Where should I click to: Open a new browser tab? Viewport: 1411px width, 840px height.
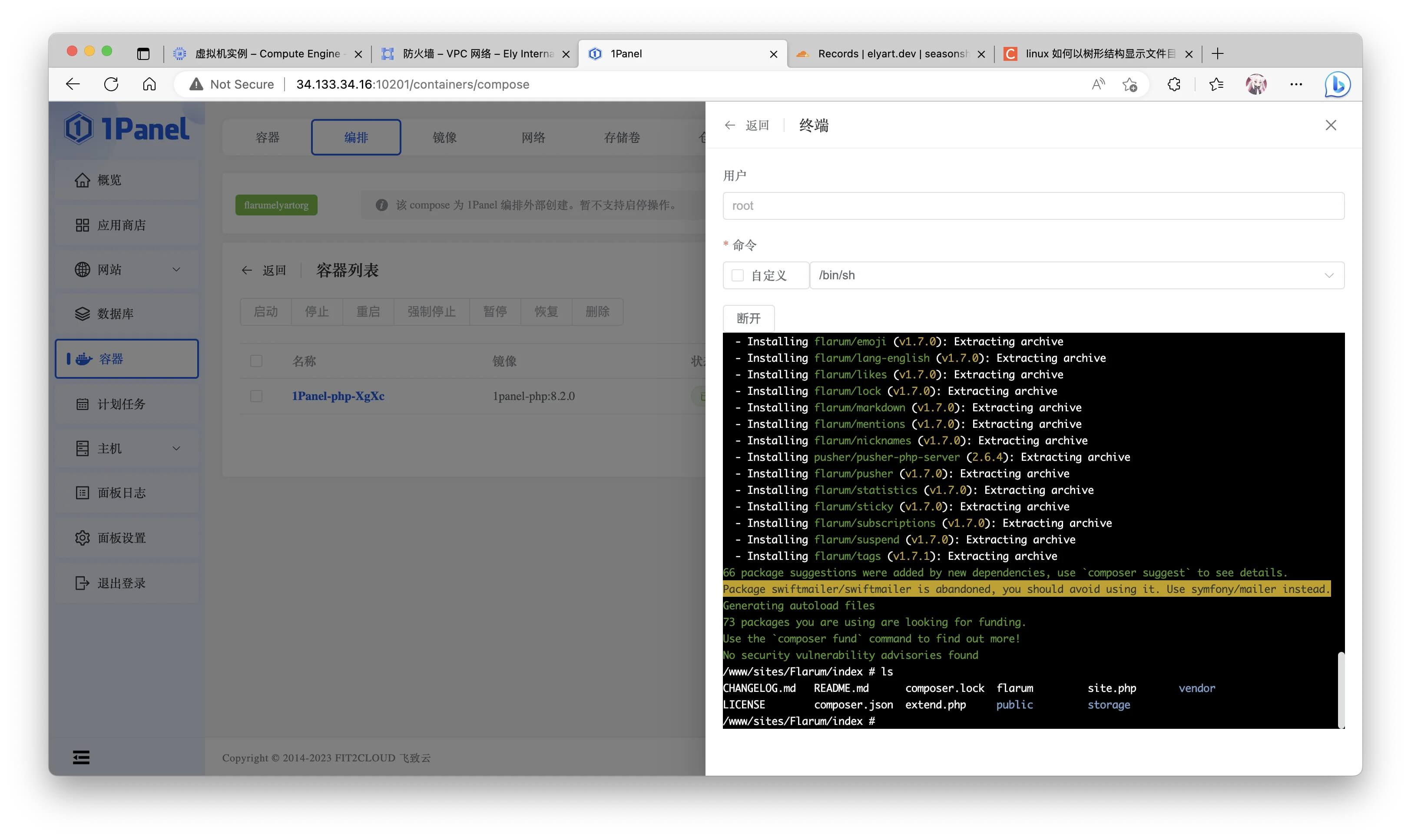point(1218,54)
